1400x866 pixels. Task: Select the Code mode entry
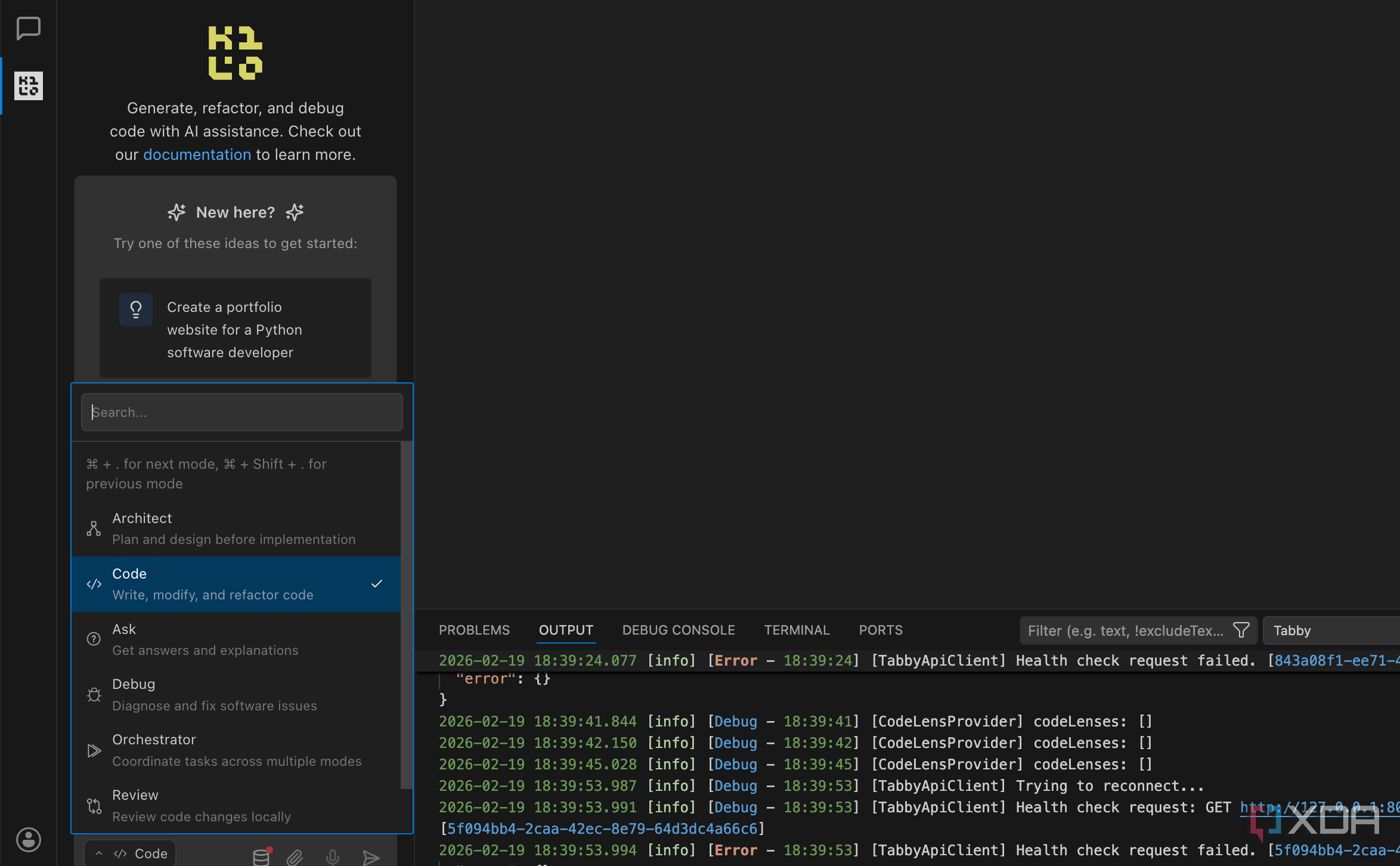click(x=236, y=584)
